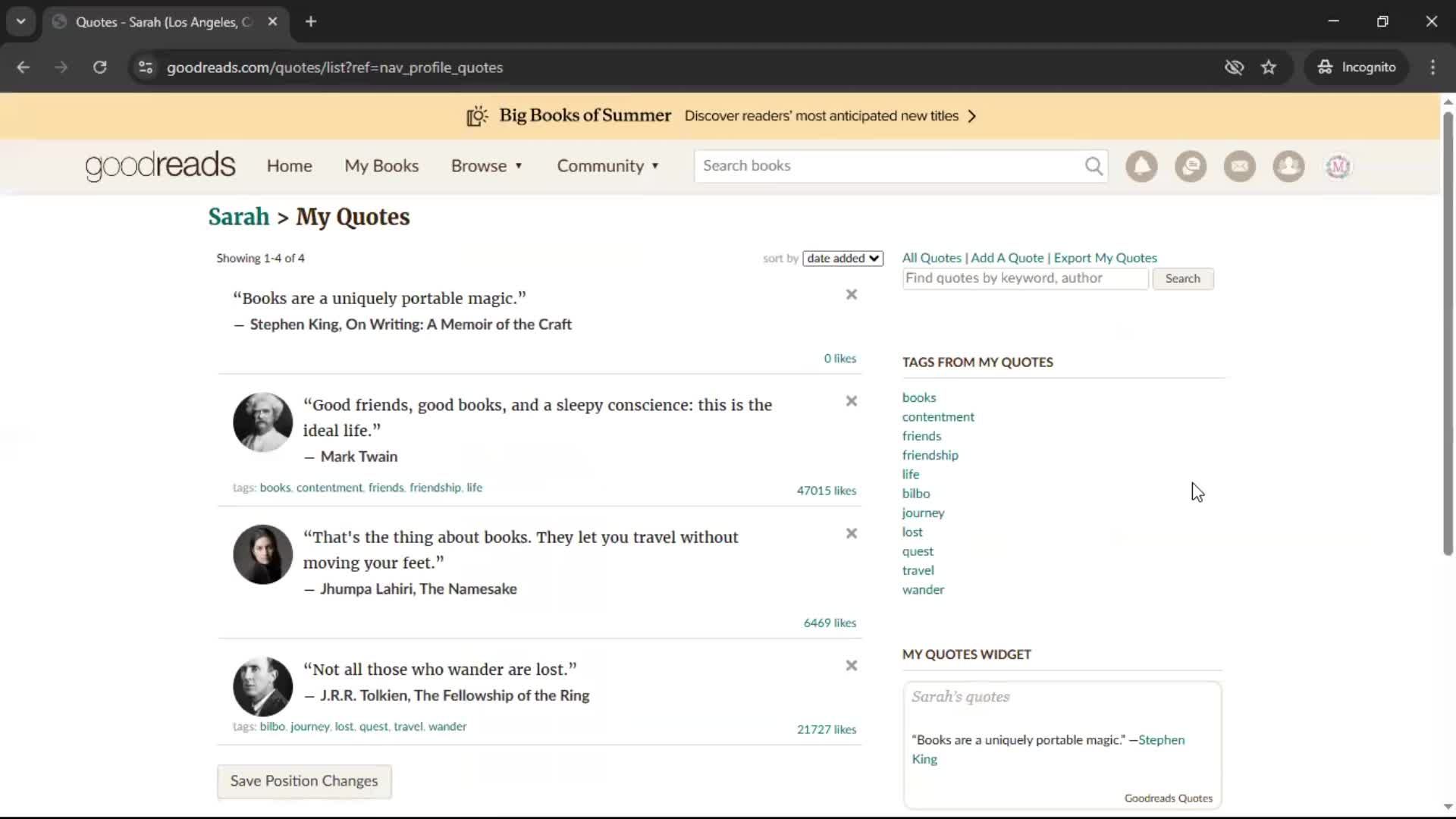The width and height of the screenshot is (1456, 819).
Task: Open Jhumpa Lahiri's author photo
Action: pyautogui.click(x=262, y=554)
